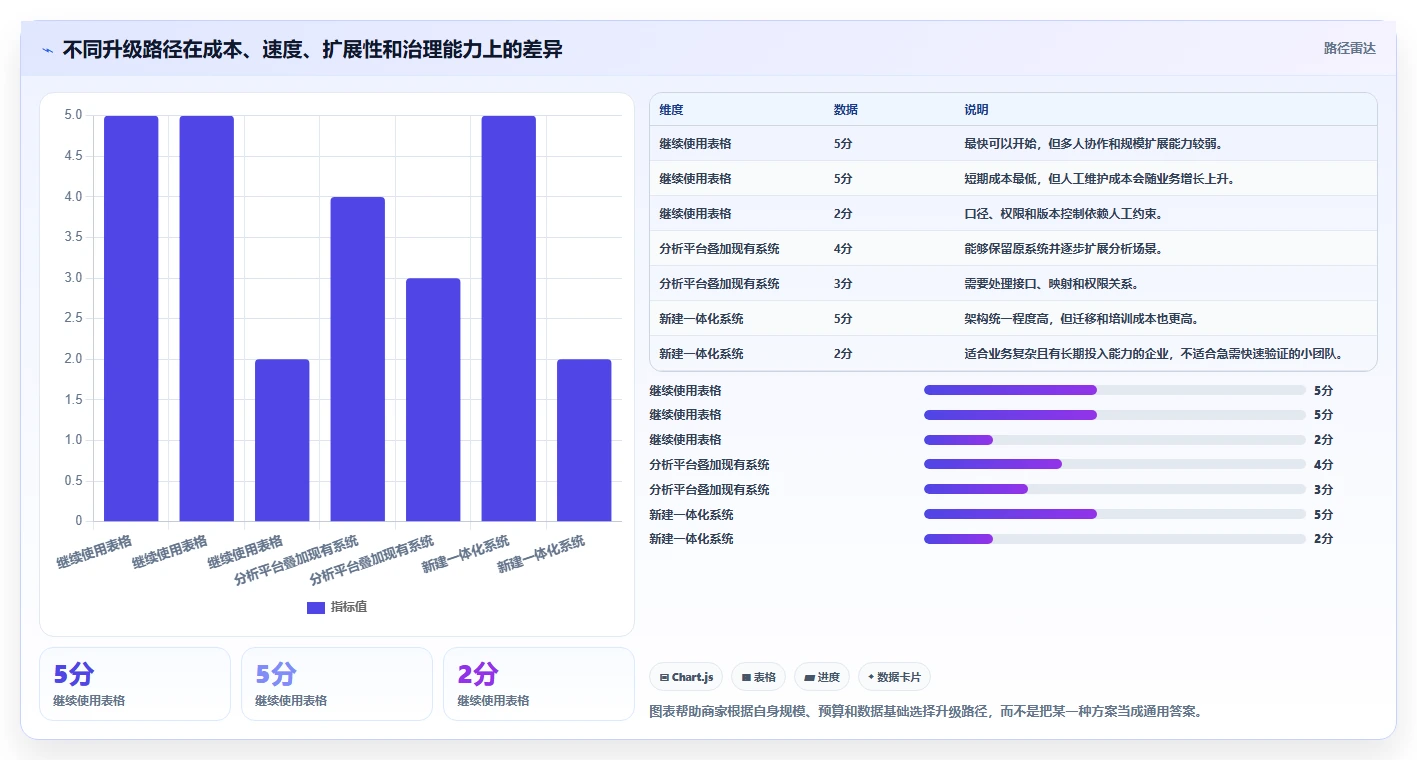The height and width of the screenshot is (760, 1417).
Task: Click the 2分 progress bar for 新建一体化系统
Action: click(x=1115, y=539)
